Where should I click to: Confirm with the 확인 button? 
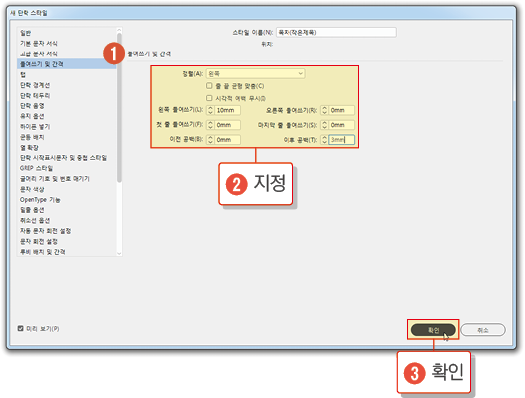433,330
